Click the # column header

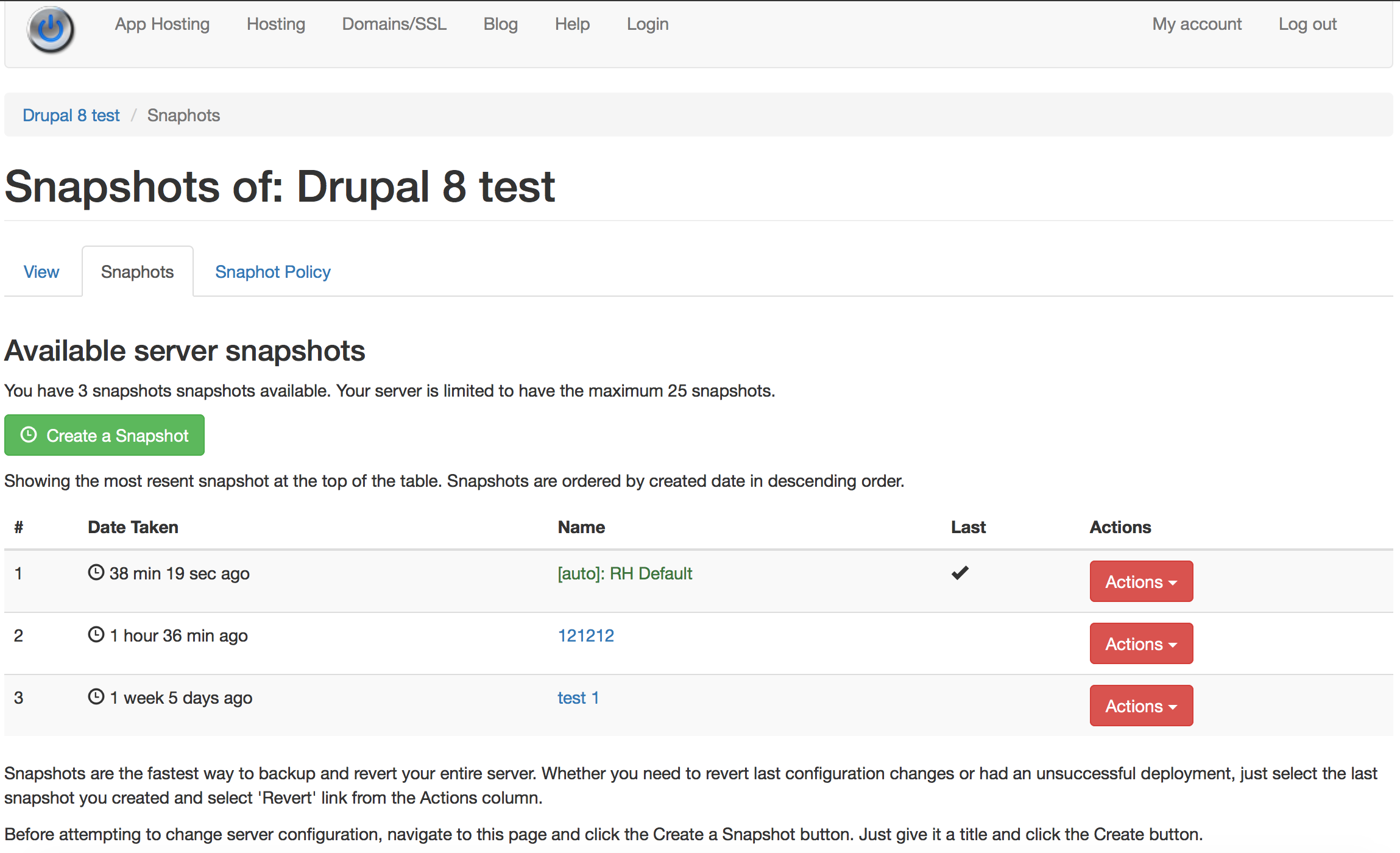(x=19, y=527)
